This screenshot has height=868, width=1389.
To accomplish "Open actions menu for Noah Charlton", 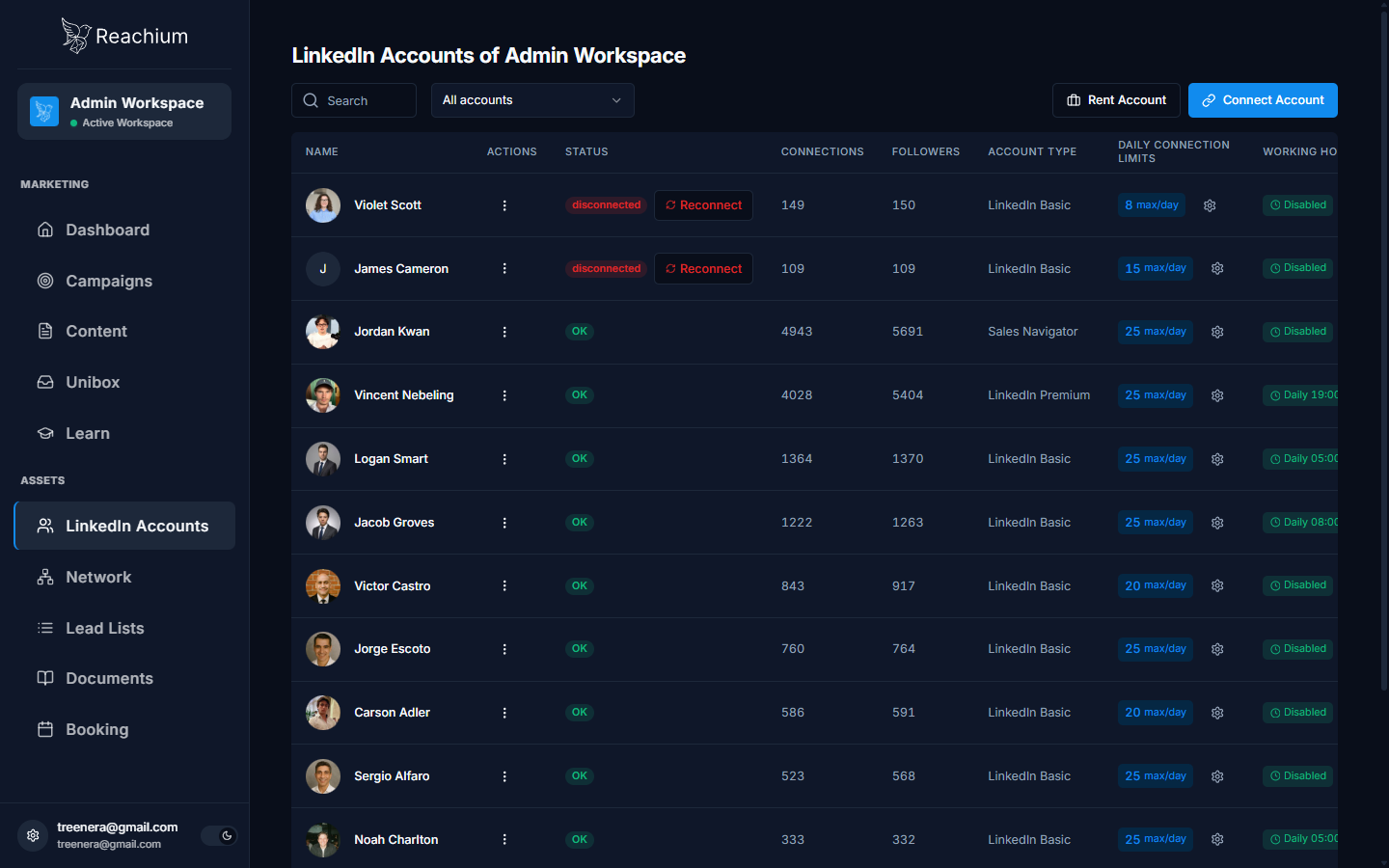I will (x=504, y=839).
